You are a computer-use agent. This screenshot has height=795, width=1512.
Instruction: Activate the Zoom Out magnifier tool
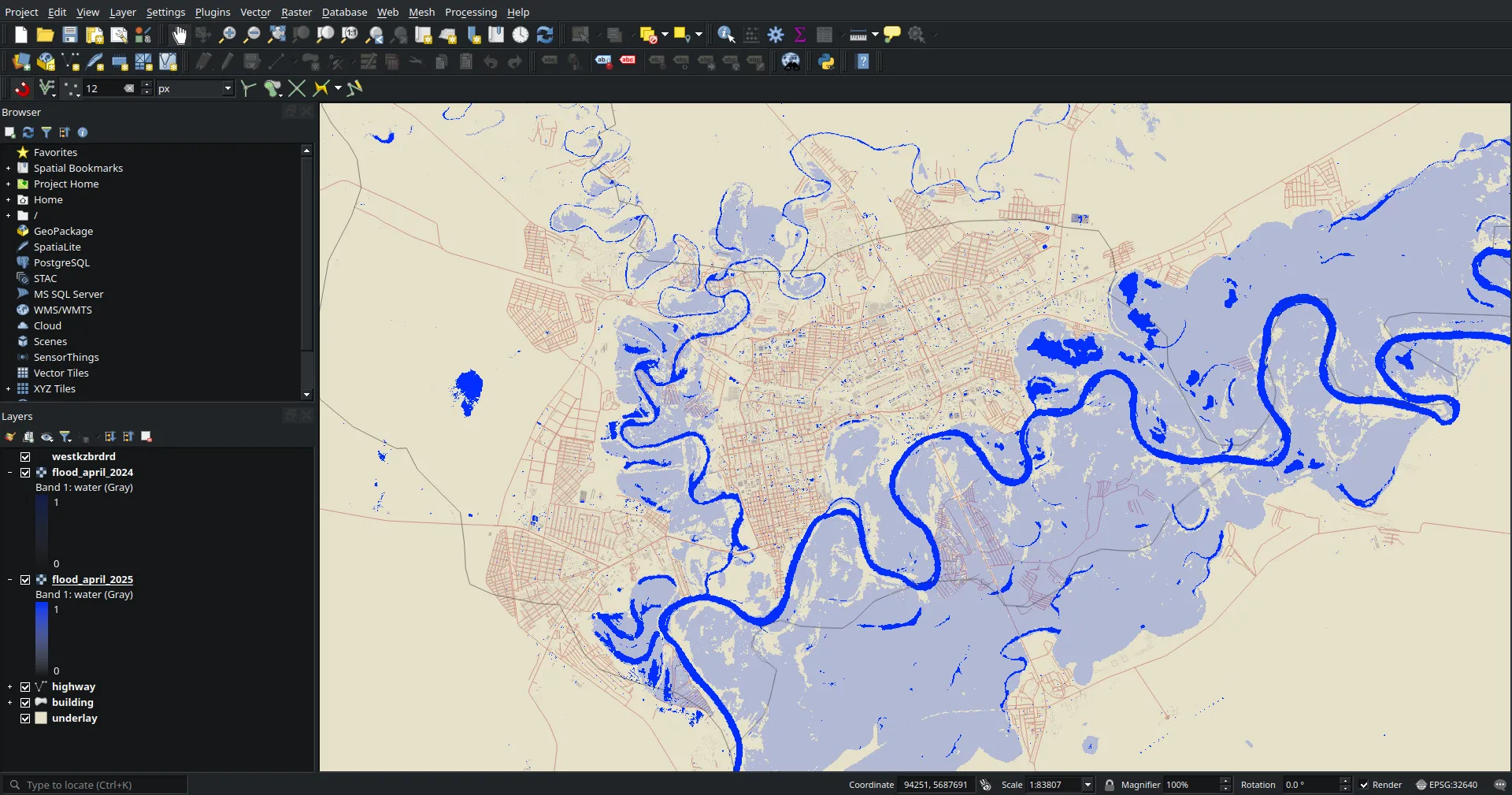point(252,35)
